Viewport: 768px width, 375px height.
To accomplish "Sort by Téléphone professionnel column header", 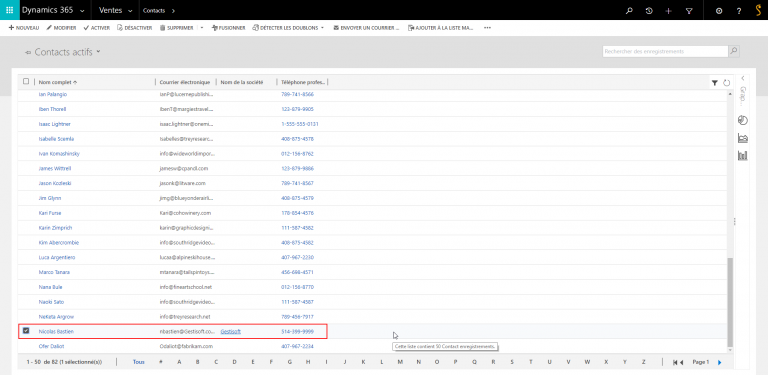I will [303, 82].
